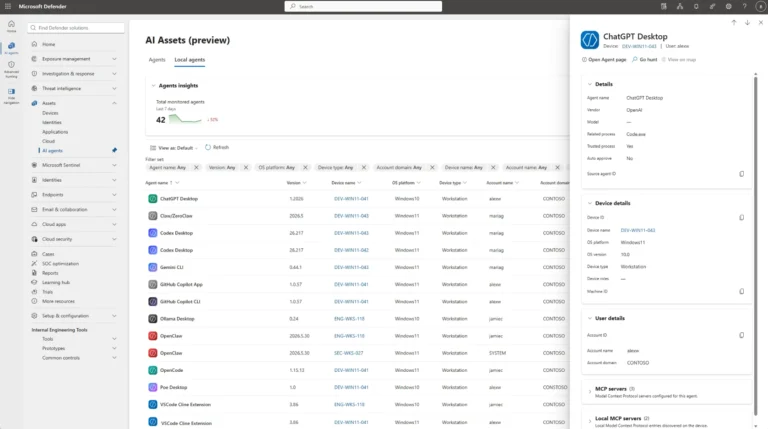Screen dimensions: 768x429
Task: Close the ChatGPT Desktop details panel
Action: coord(761,23)
